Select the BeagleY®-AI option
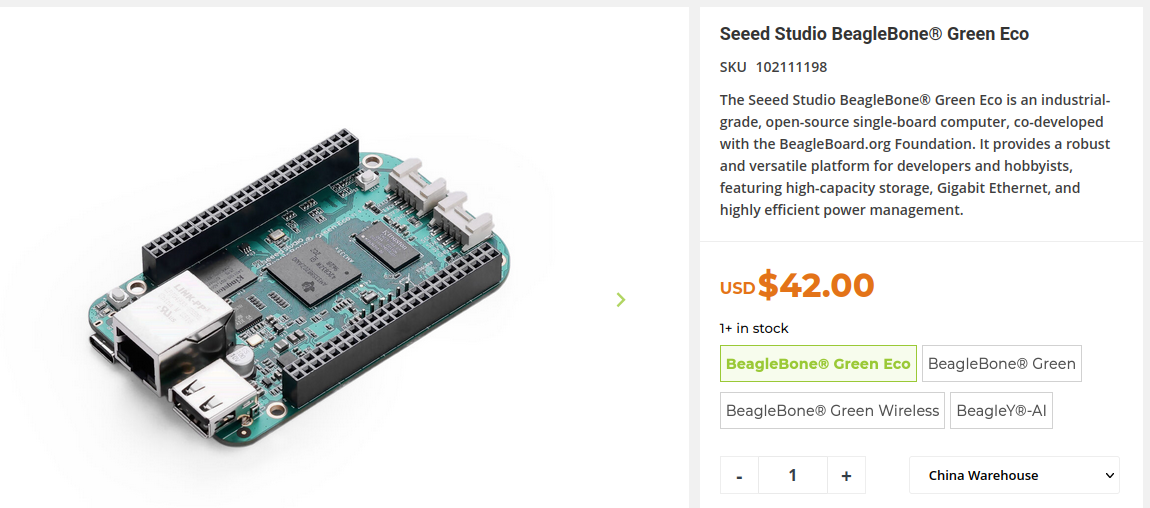The height and width of the screenshot is (508, 1150). (x=1001, y=411)
